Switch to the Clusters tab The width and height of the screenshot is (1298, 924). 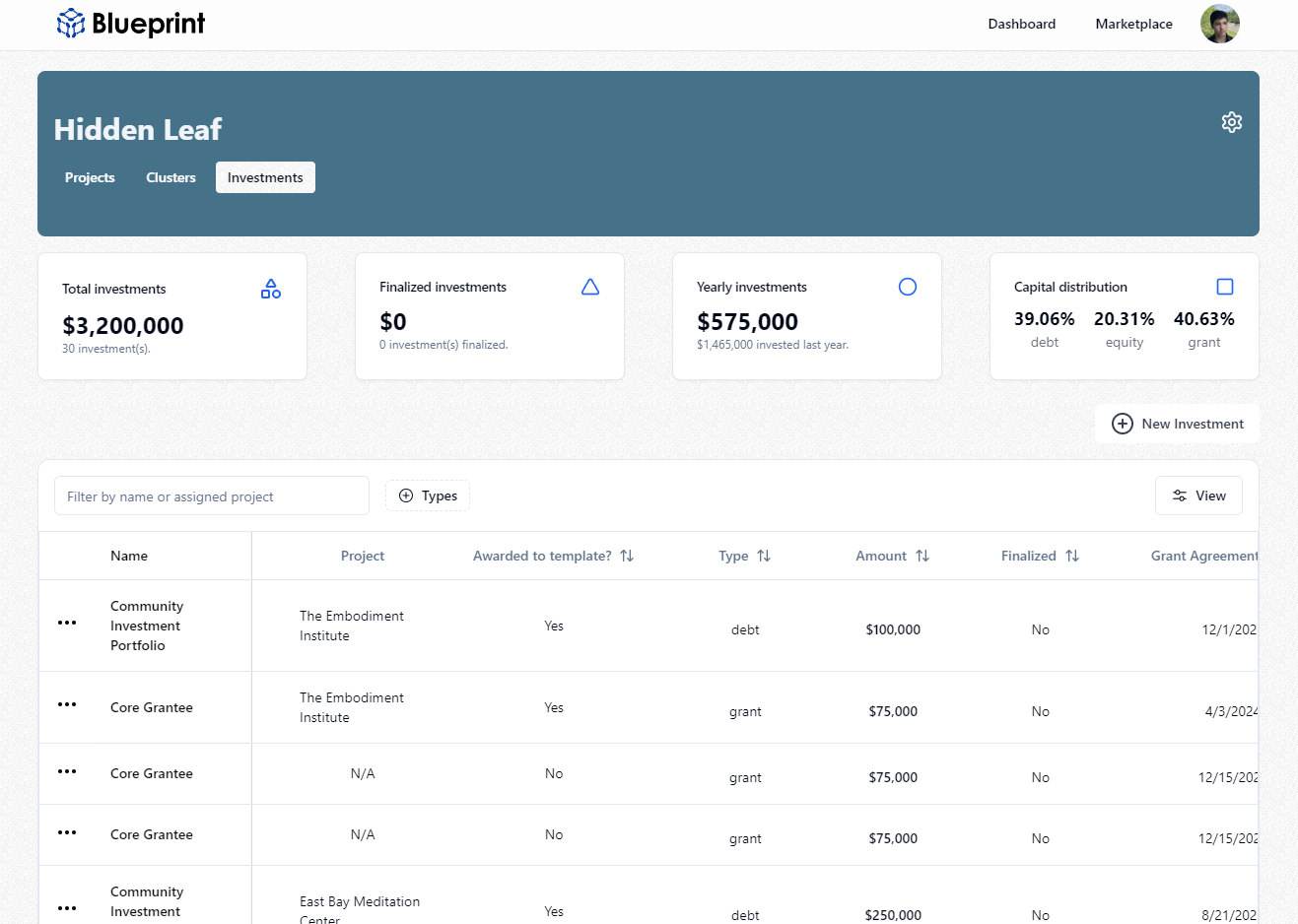pos(171,177)
